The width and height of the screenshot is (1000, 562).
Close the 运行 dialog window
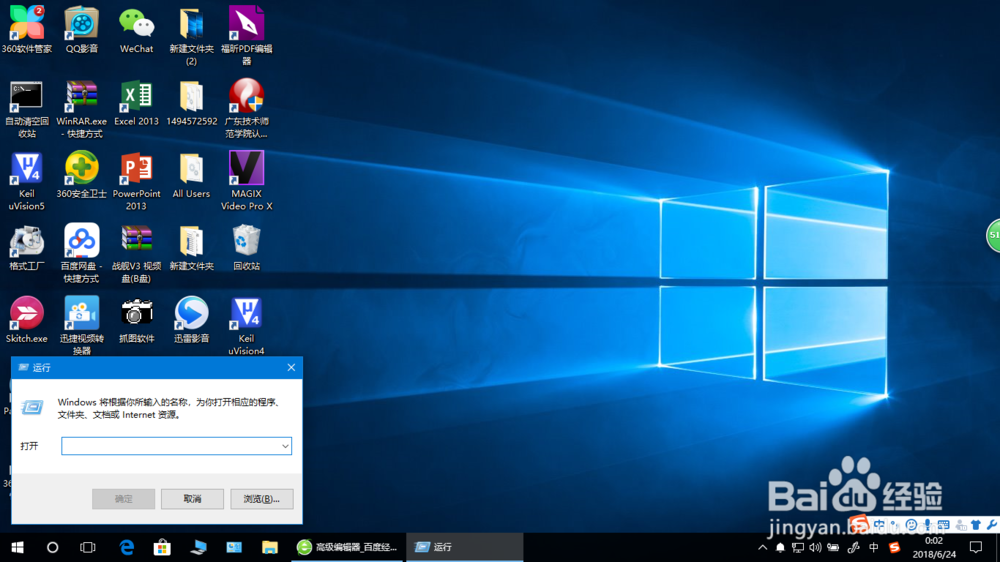(x=291, y=367)
